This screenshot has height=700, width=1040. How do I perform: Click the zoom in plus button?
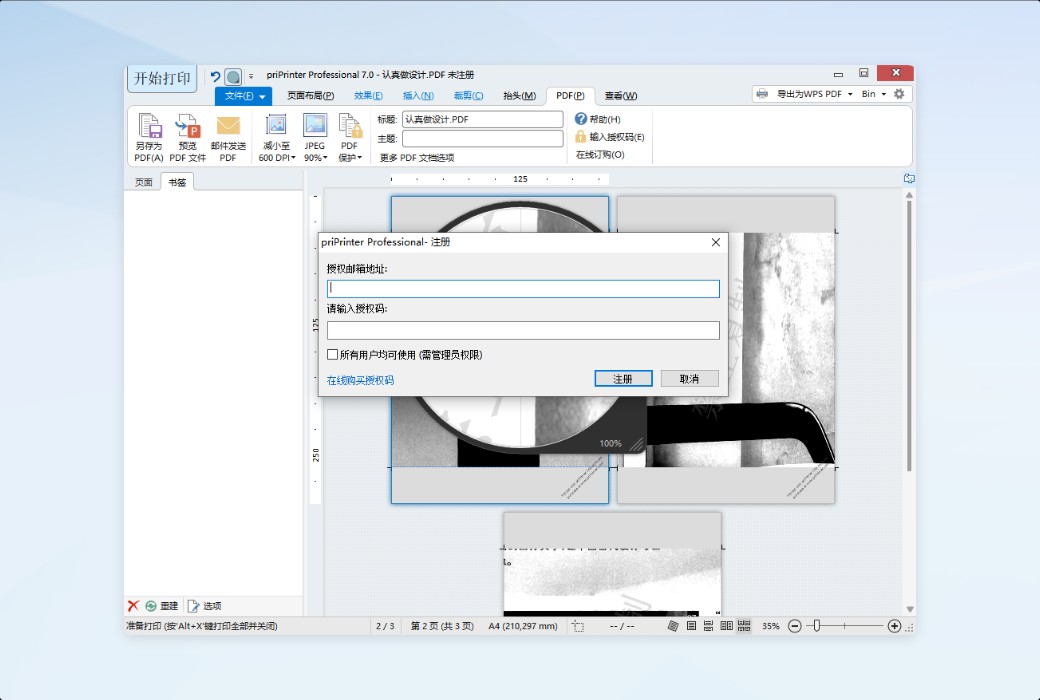894,626
